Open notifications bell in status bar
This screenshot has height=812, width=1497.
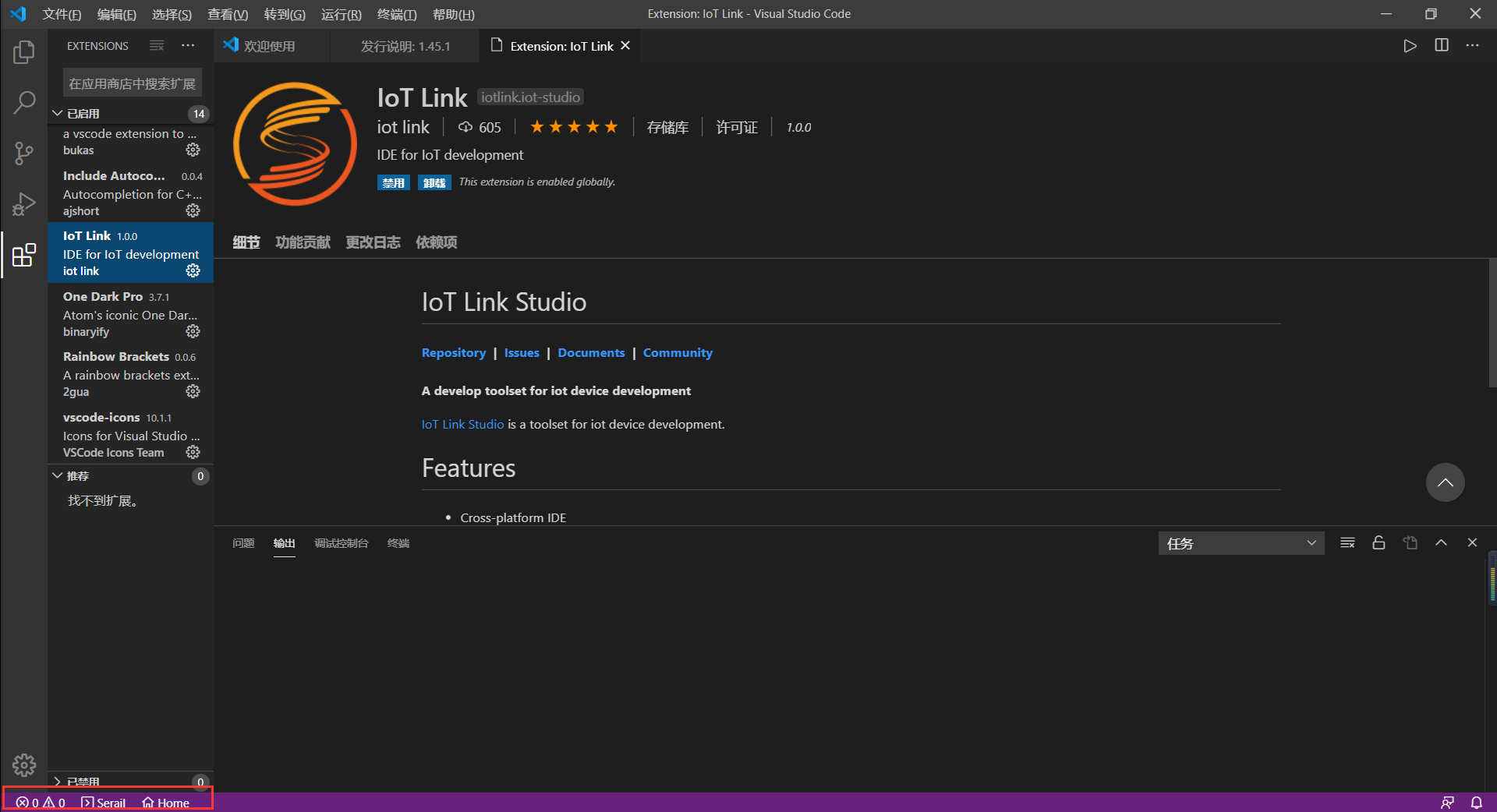coord(1476,803)
